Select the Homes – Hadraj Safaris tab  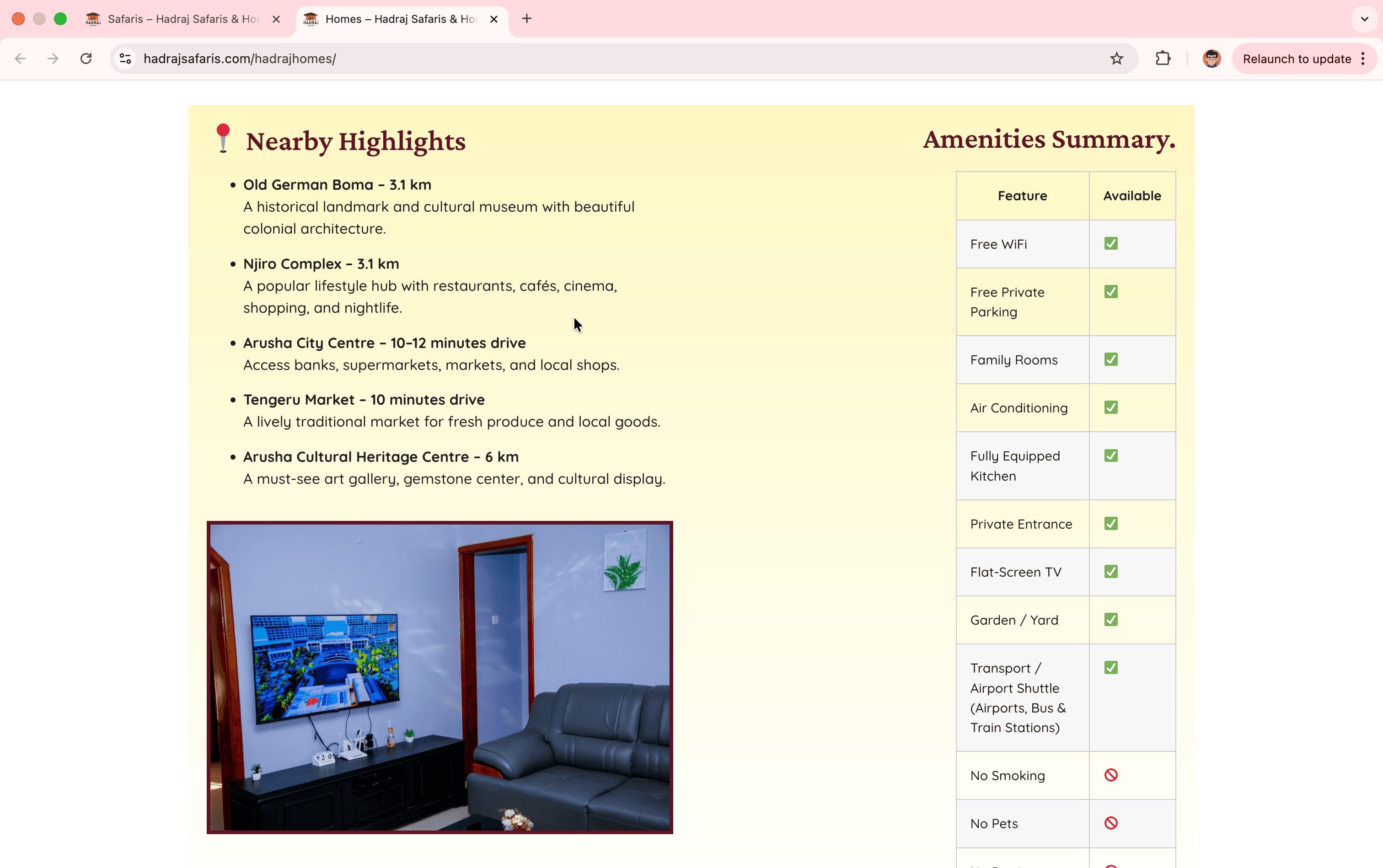400,19
